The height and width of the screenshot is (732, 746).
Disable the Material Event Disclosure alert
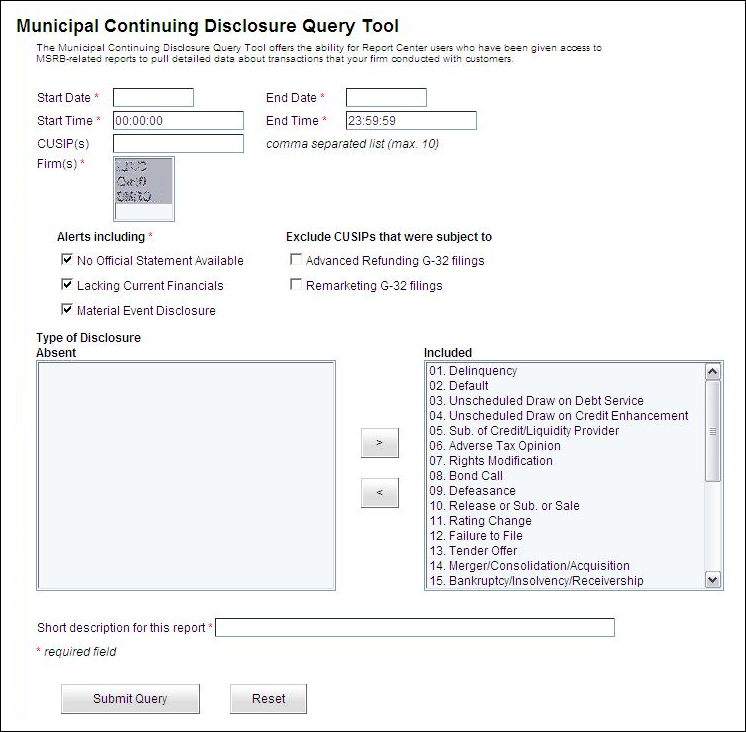point(67,310)
